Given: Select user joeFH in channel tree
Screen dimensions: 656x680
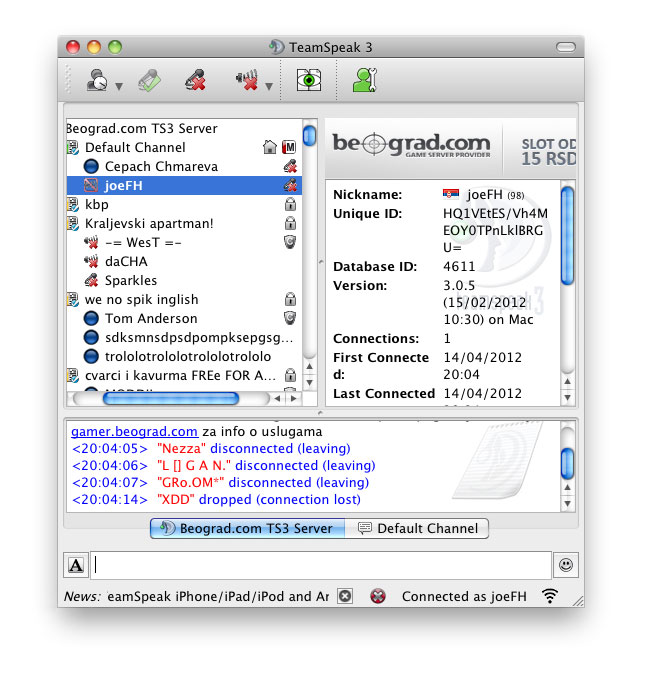Looking at the screenshot, I should 184,186.
